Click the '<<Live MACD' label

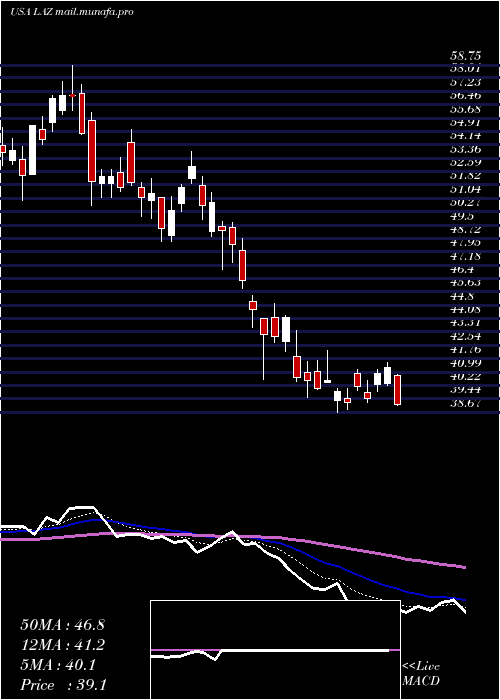point(421,674)
